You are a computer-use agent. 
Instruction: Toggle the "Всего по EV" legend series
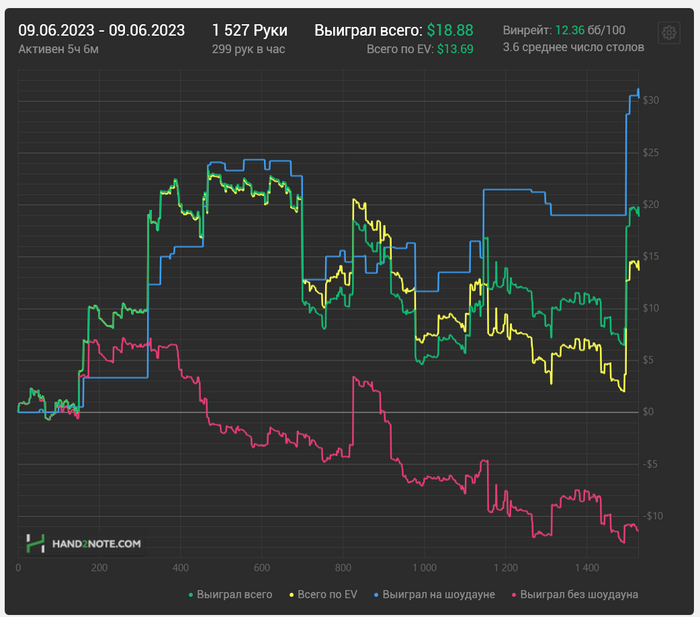tap(324, 594)
